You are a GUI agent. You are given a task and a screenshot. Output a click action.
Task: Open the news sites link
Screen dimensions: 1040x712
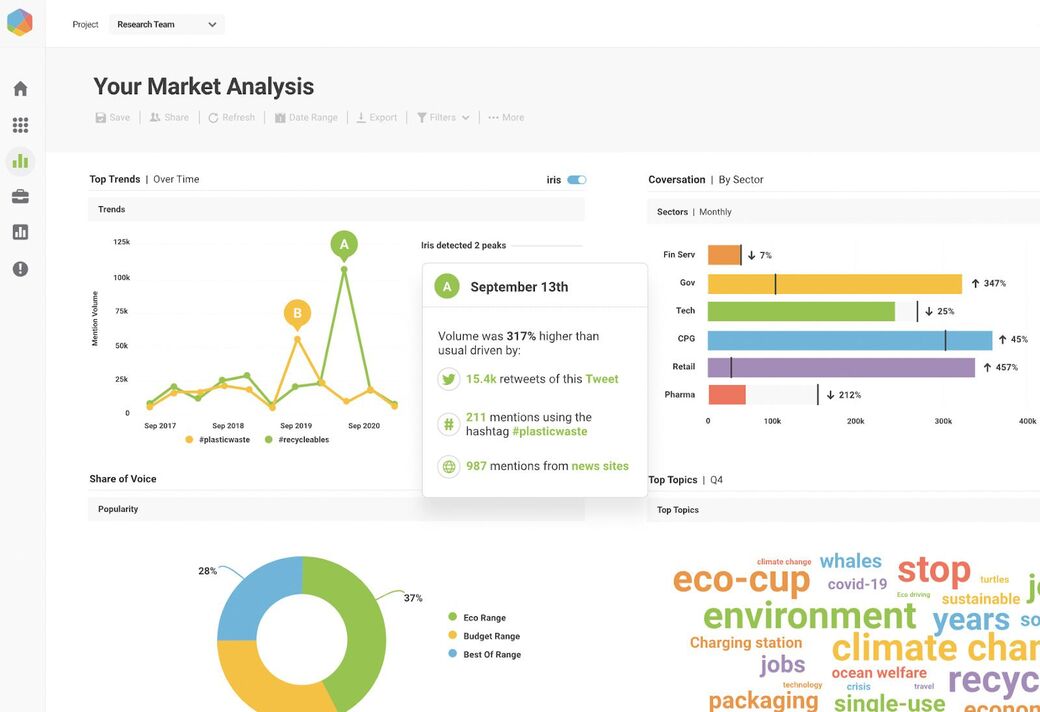click(x=600, y=466)
